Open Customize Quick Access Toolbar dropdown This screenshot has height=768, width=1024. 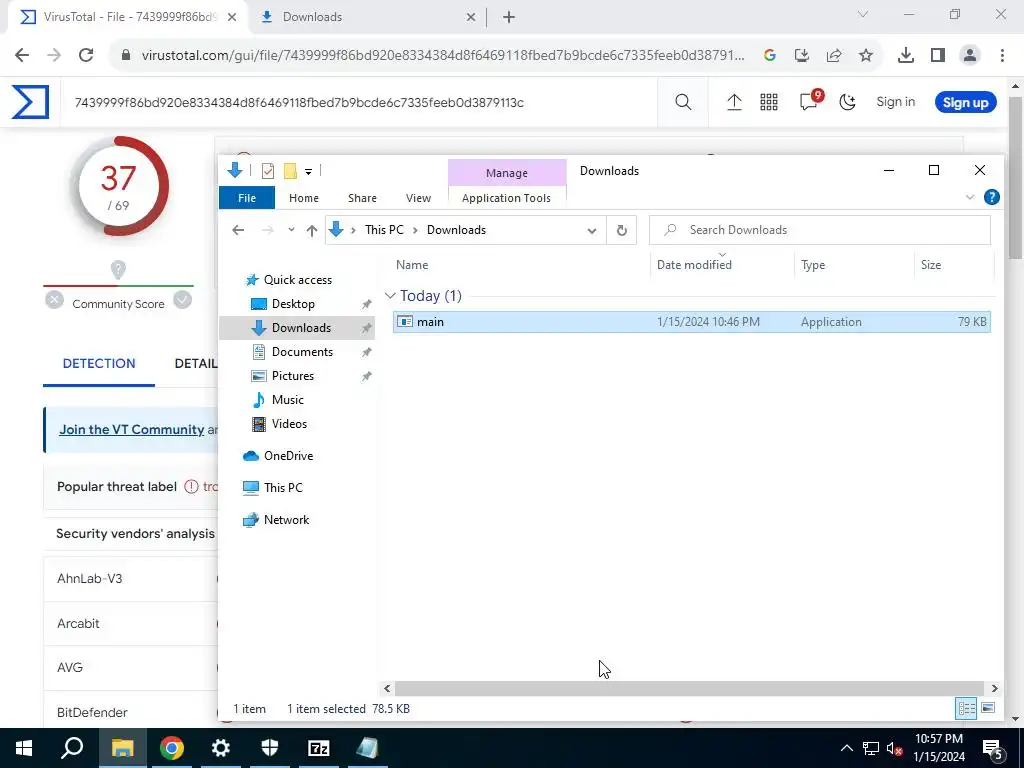tap(308, 172)
